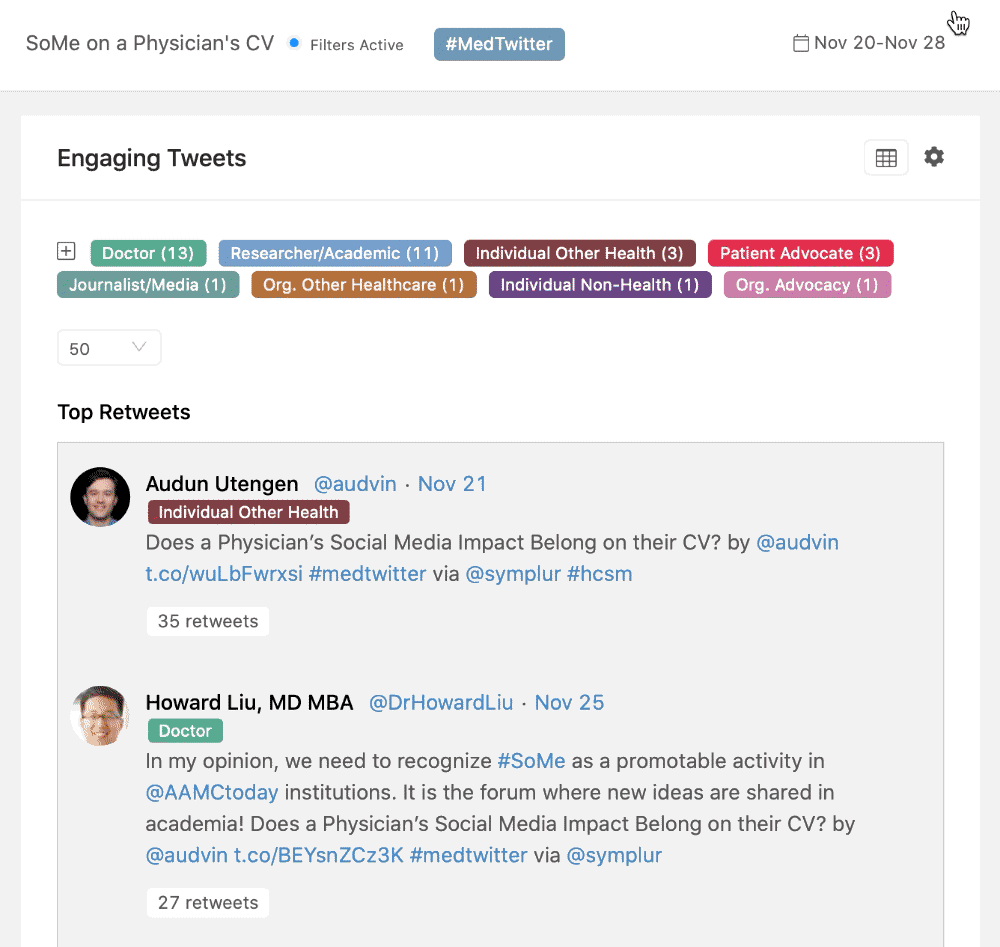This screenshot has width=1000, height=947.
Task: Click the Org. Advocacy (1) pink tag
Action: click(x=807, y=284)
